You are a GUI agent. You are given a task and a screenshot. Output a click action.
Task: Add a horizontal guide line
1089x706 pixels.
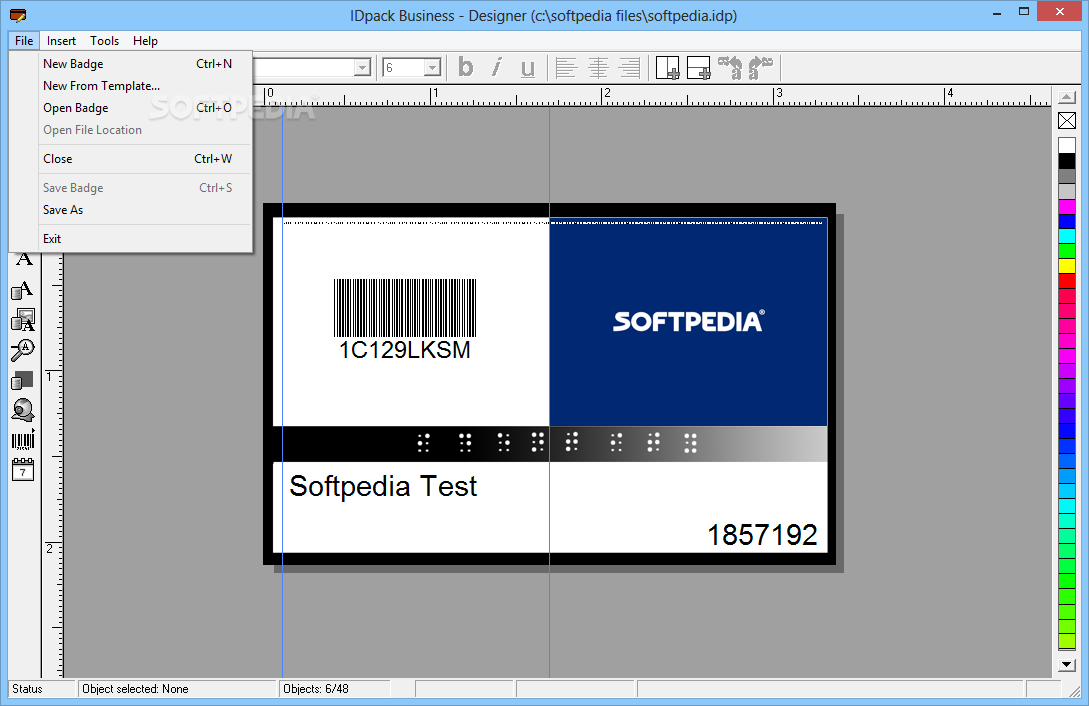click(x=699, y=67)
